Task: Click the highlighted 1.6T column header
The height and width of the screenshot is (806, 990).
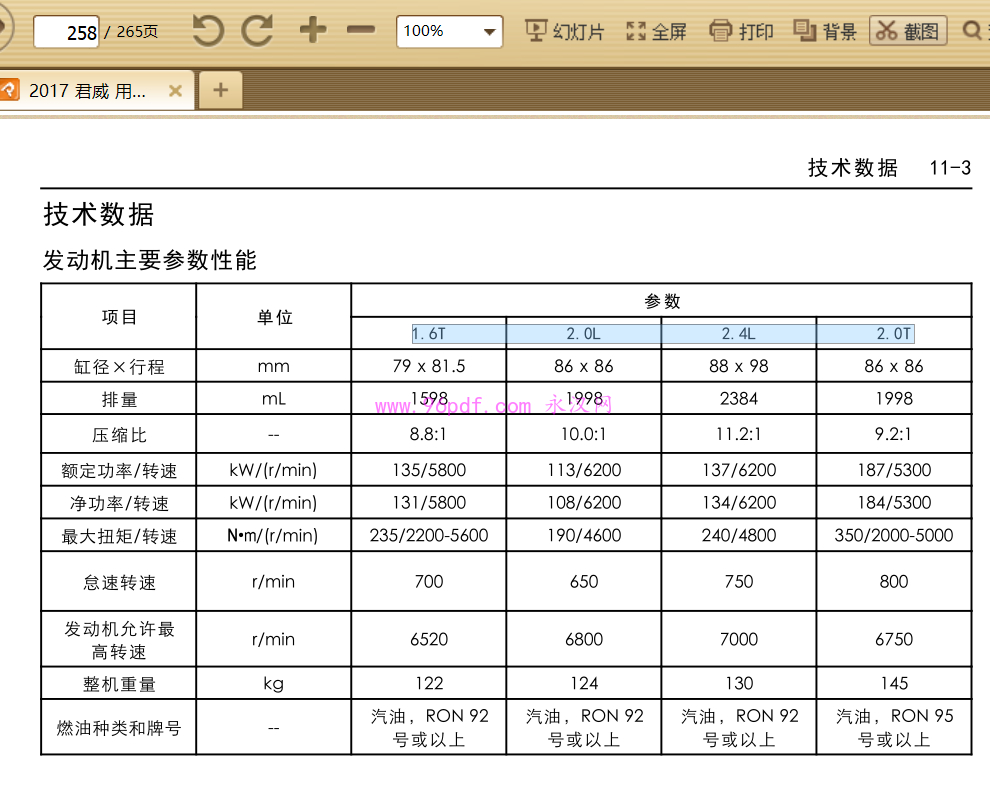Action: pos(429,334)
